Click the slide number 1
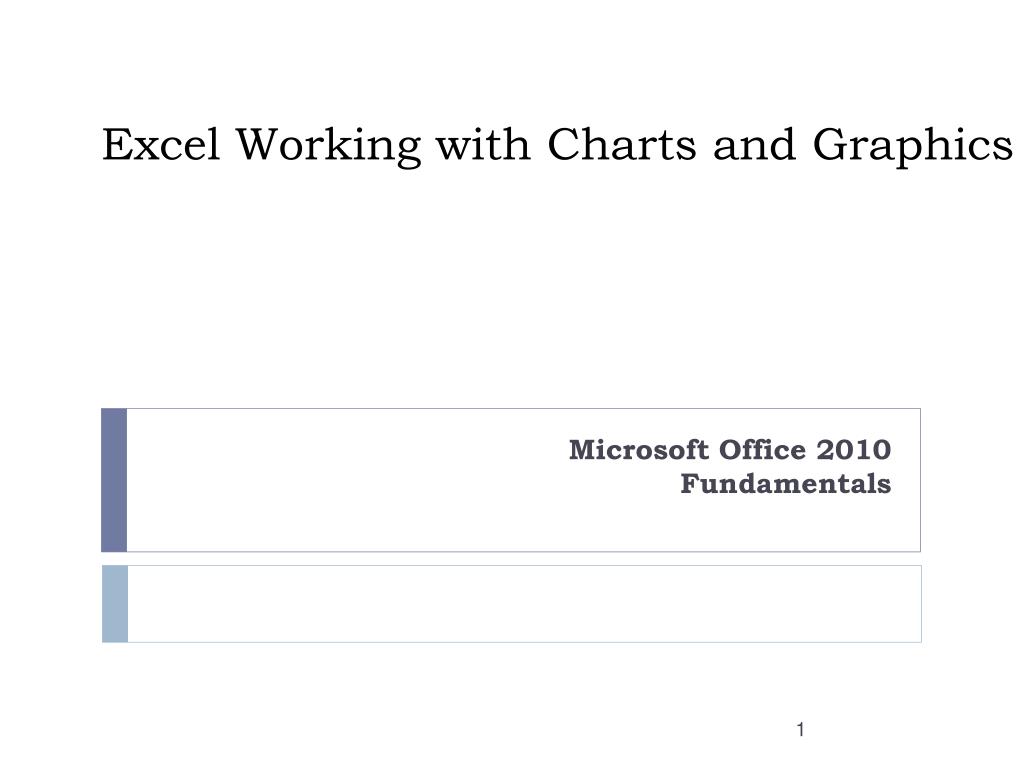The width and height of the screenshot is (1024, 768). point(800,729)
